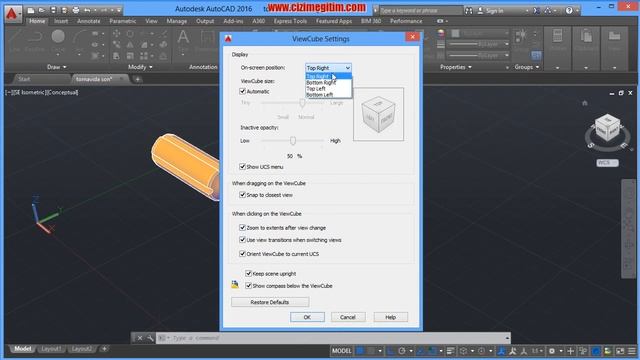Expand the Groups panel dropdown
Image resolution: width=640 pixels, height=360 pixels.
pos(527,67)
